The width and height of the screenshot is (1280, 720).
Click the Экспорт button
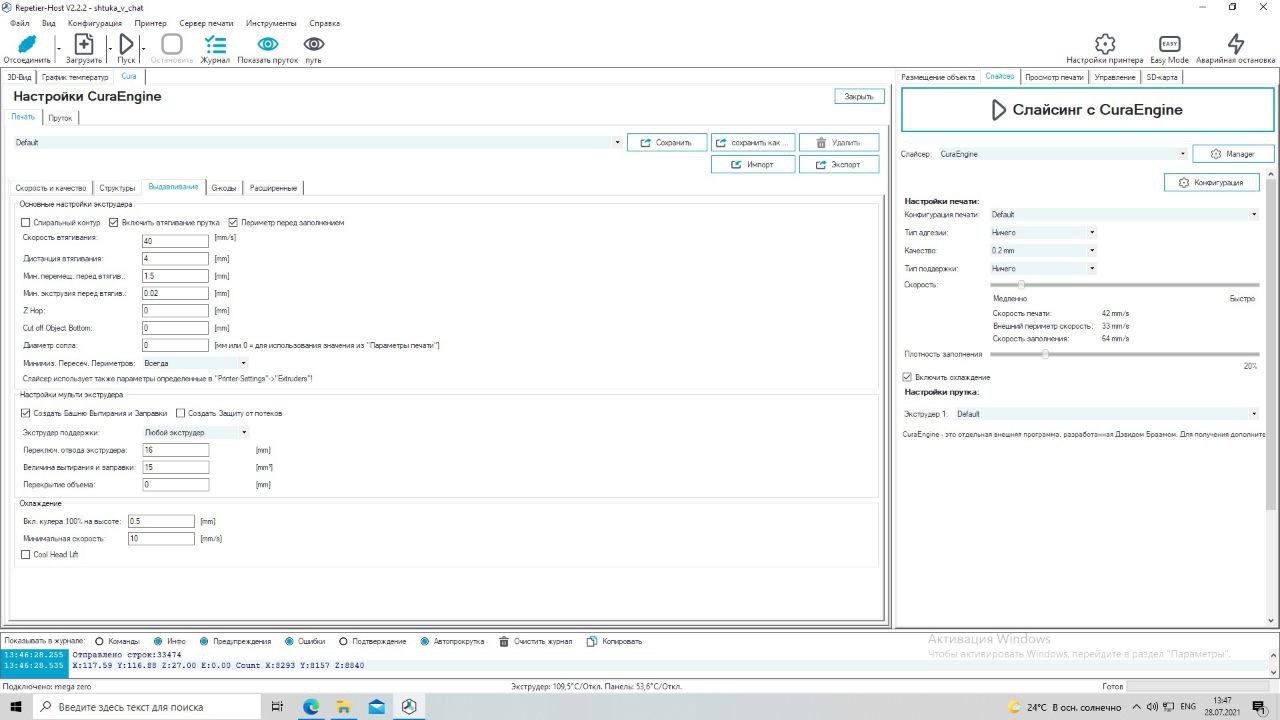pyautogui.click(x=839, y=165)
